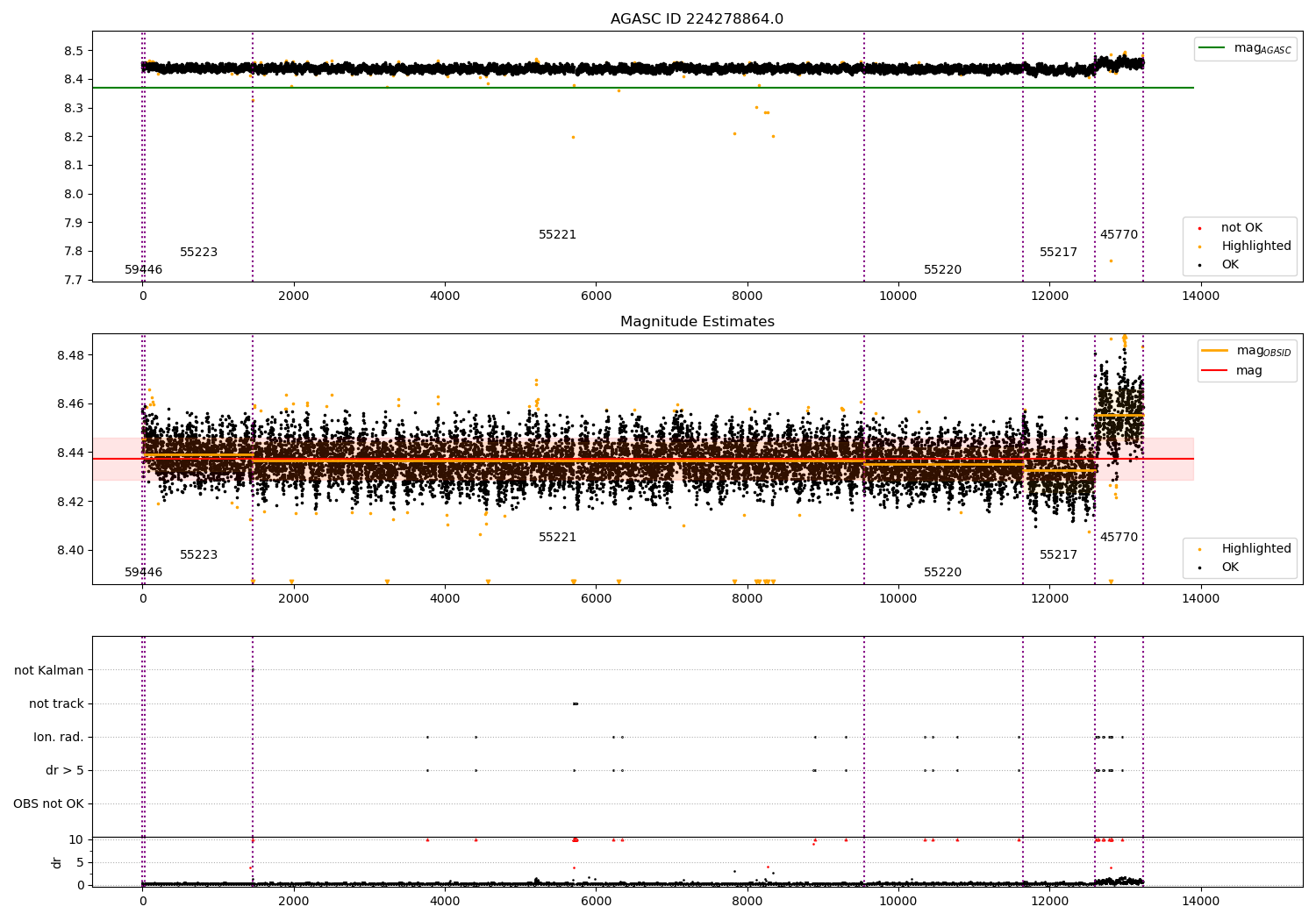Select the mag AGASC legend entry in top panel
The height and width of the screenshot is (921, 1316).
1245,48
